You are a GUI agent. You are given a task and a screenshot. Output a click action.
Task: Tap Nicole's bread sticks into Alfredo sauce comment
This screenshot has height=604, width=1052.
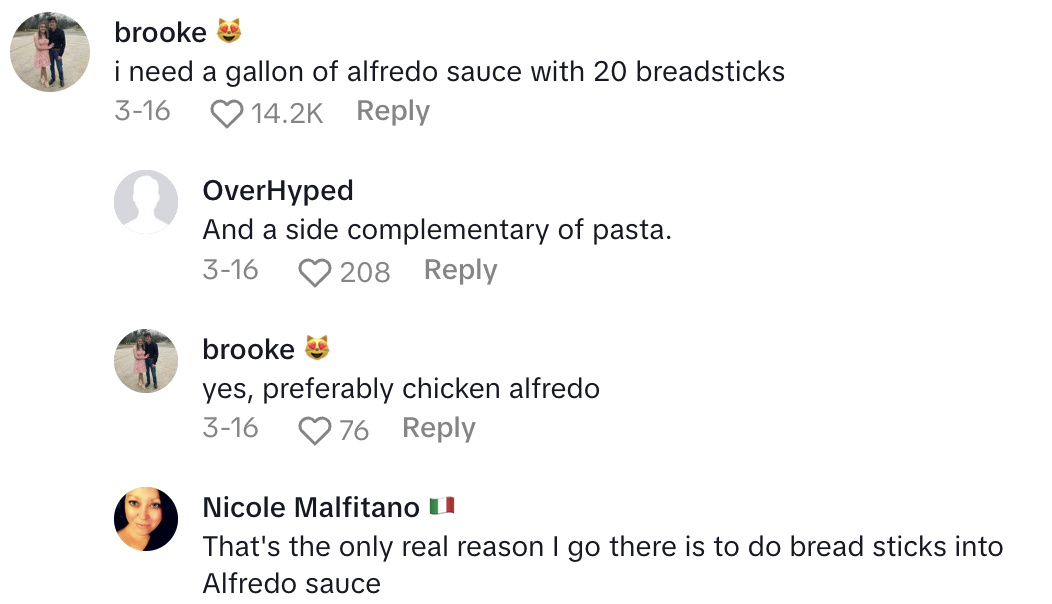point(600,565)
